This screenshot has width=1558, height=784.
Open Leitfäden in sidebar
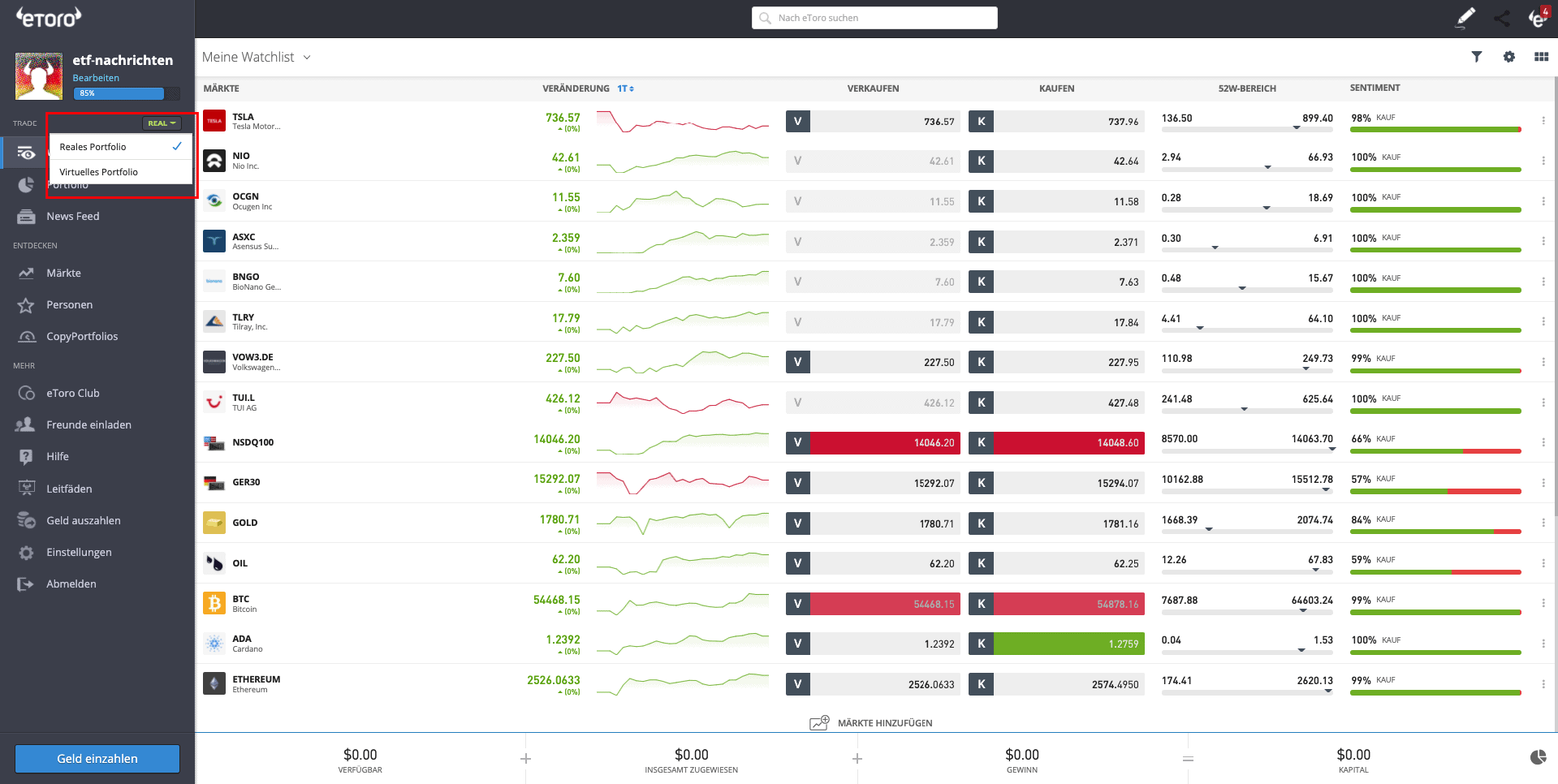(x=69, y=489)
